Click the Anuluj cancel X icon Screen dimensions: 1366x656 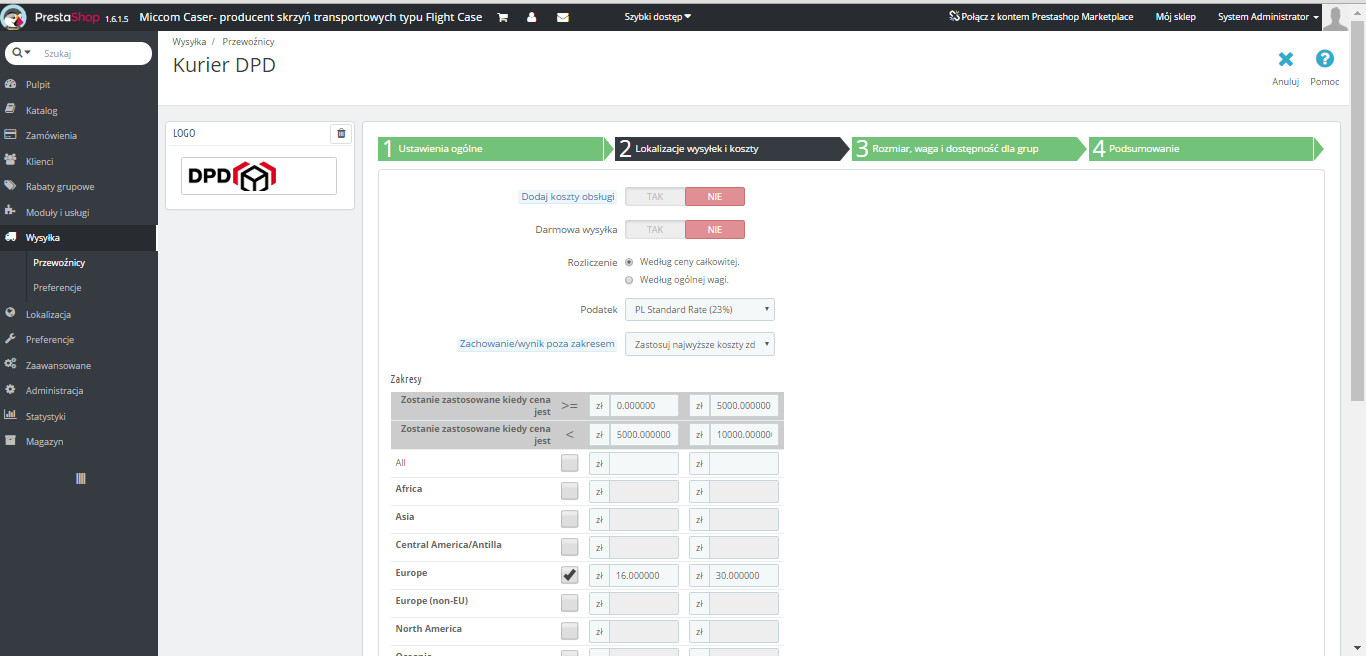pos(1286,59)
